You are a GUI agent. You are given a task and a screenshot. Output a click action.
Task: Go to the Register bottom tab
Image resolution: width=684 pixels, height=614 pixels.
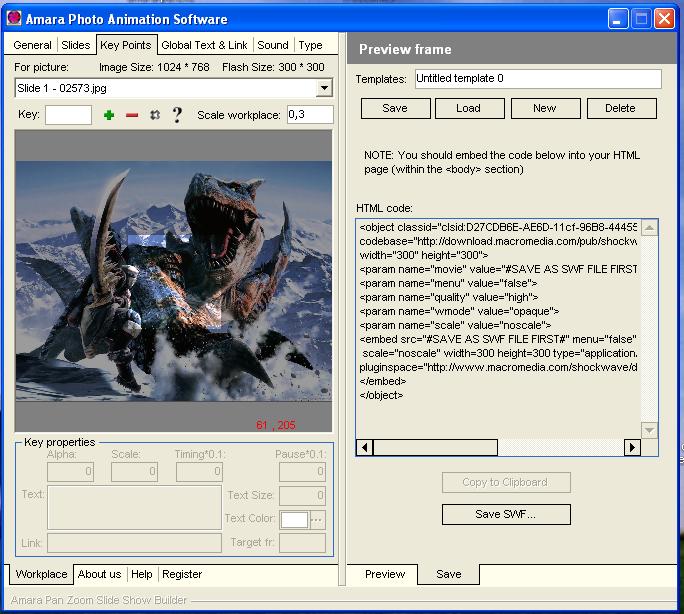pos(182,574)
